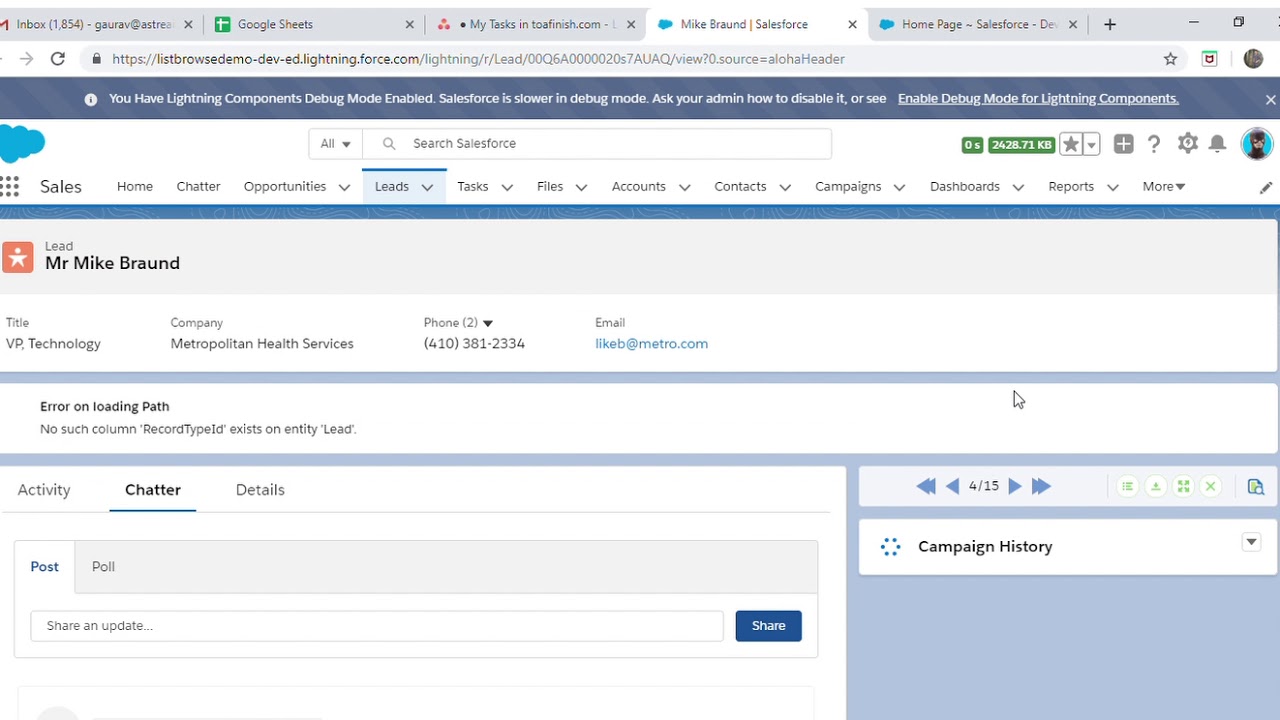Click the Share an update box
The height and width of the screenshot is (720, 1280).
pyautogui.click(x=377, y=625)
